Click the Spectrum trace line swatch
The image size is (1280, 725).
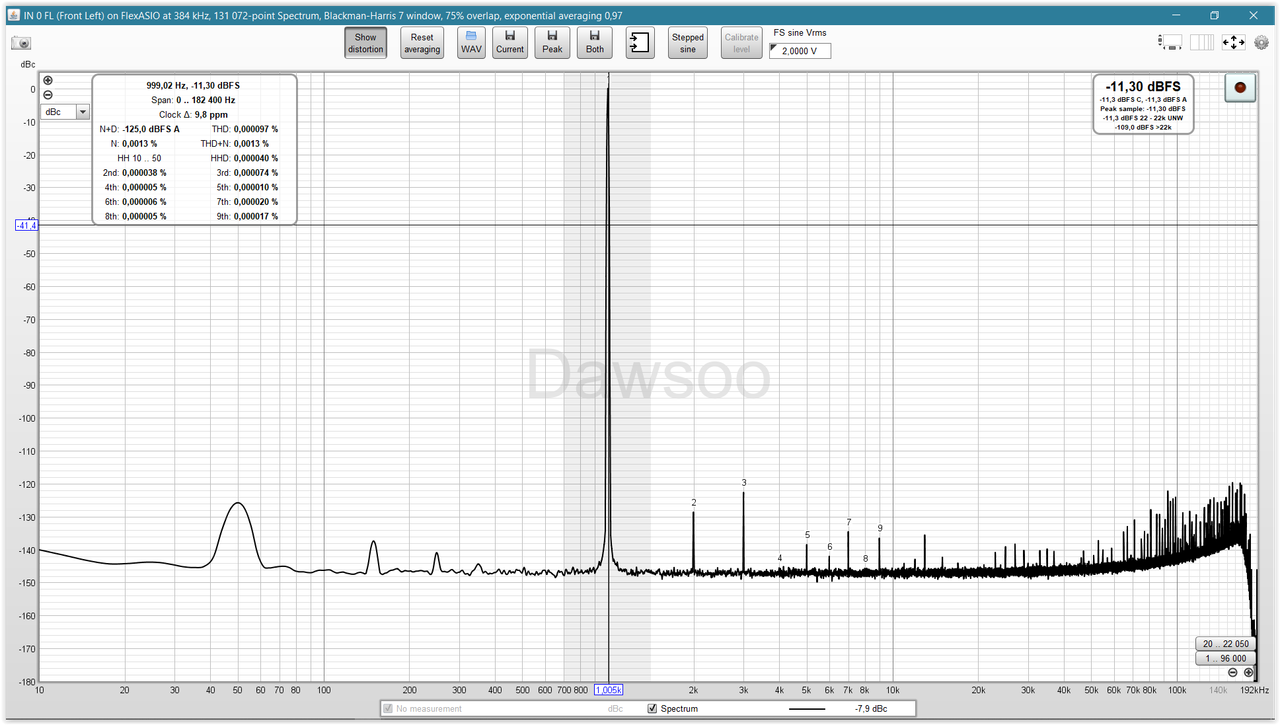[x=807, y=709]
